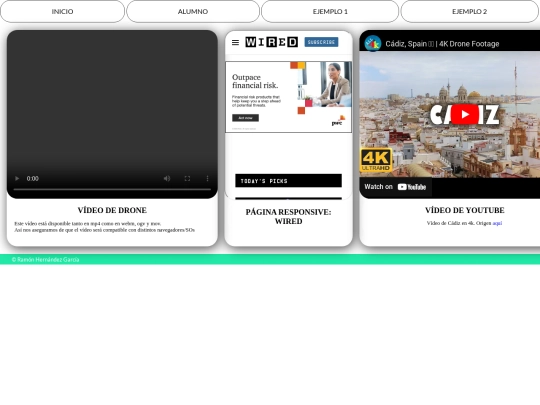
Task: Open the Wired hamburger menu icon
Action: tap(236, 42)
